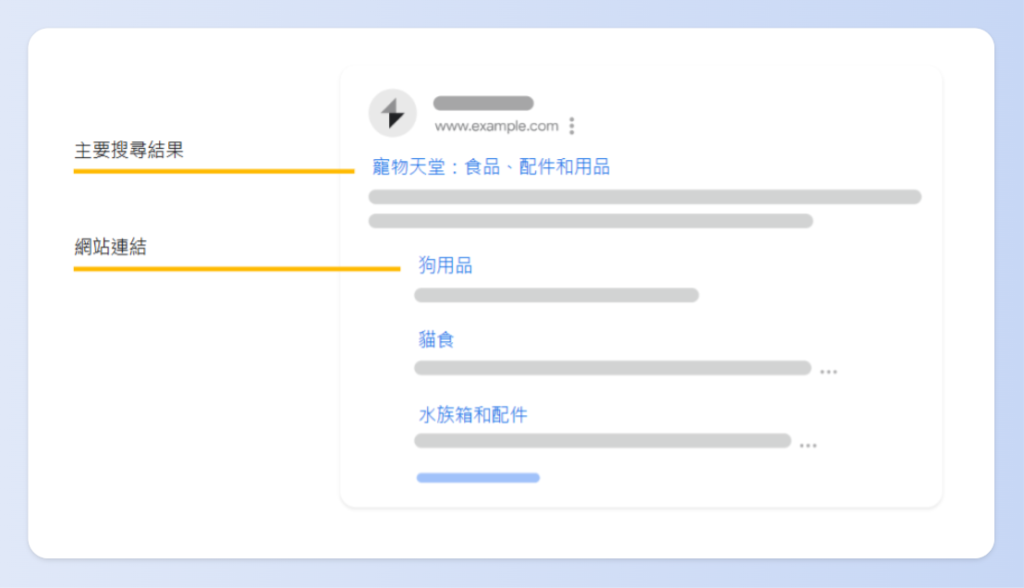The image size is (1024, 588).
Task: Open the 貓食 sitelink
Action: tap(436, 340)
